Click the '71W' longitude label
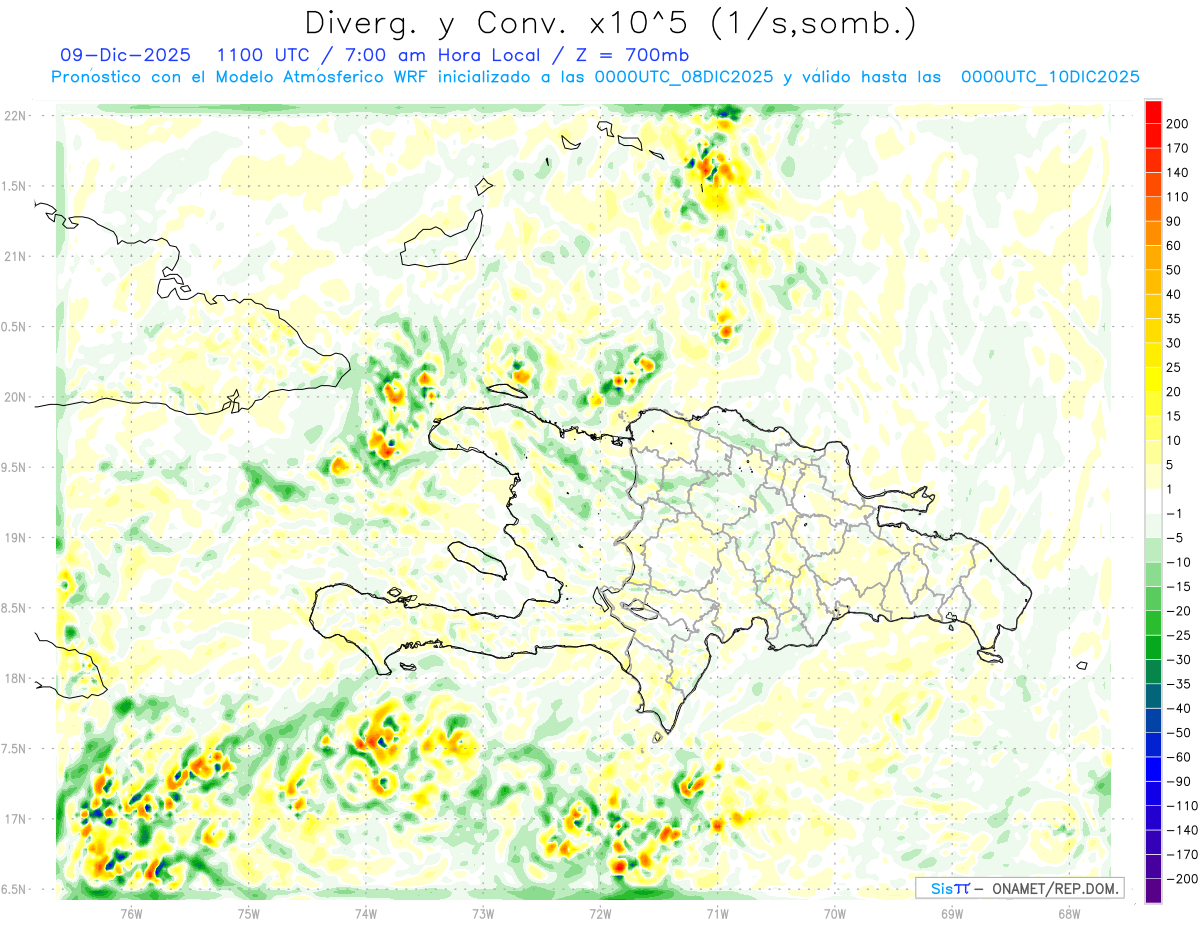 717,913
